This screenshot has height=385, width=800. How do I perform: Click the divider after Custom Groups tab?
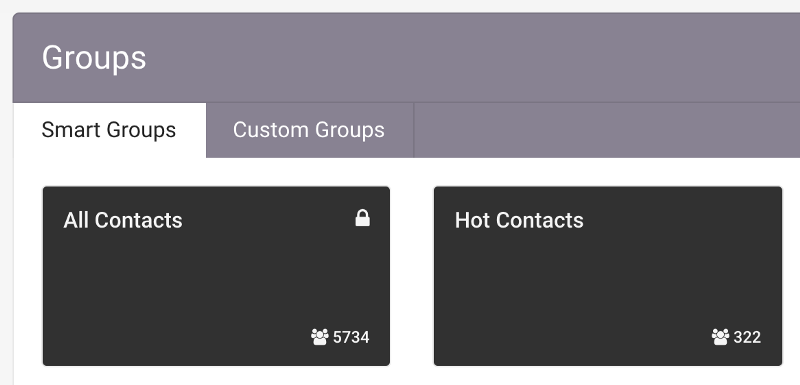click(414, 130)
